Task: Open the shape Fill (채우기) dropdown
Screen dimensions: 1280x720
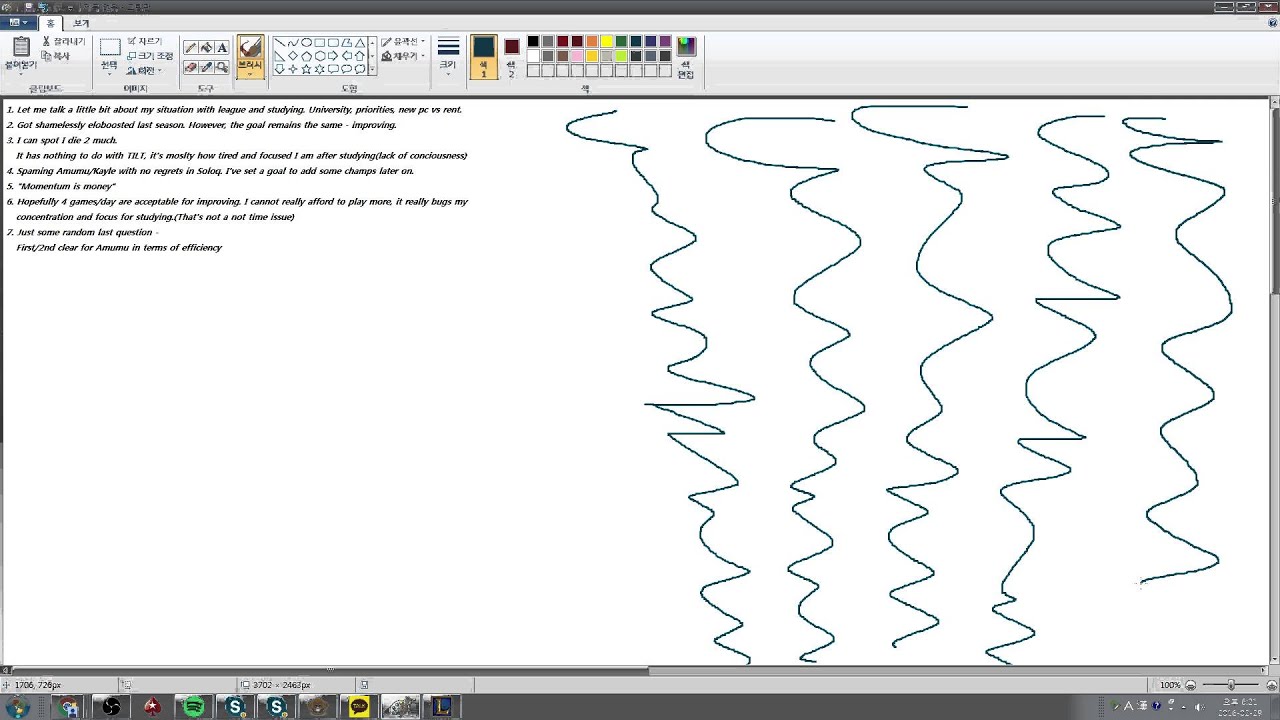Action: (x=403, y=56)
